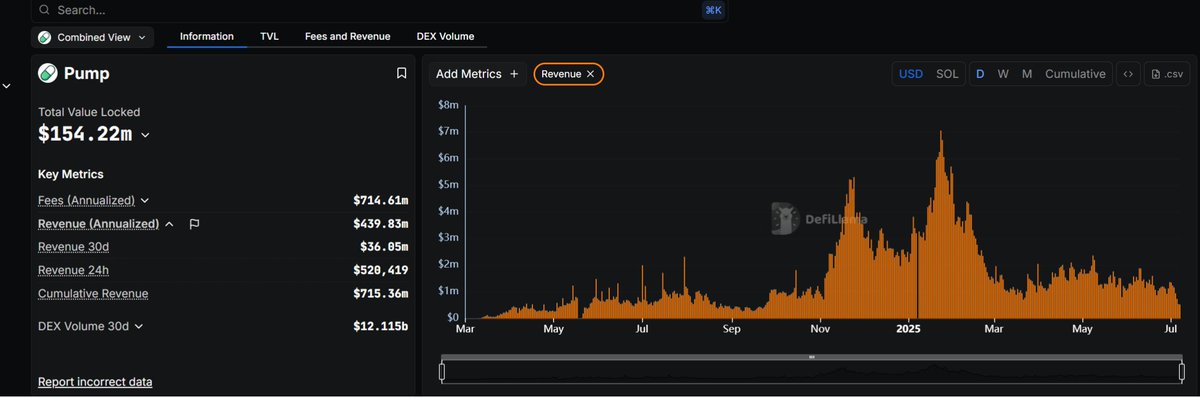Click the left handle of chart range slider
This screenshot has height=397, width=1200.
click(x=442, y=372)
